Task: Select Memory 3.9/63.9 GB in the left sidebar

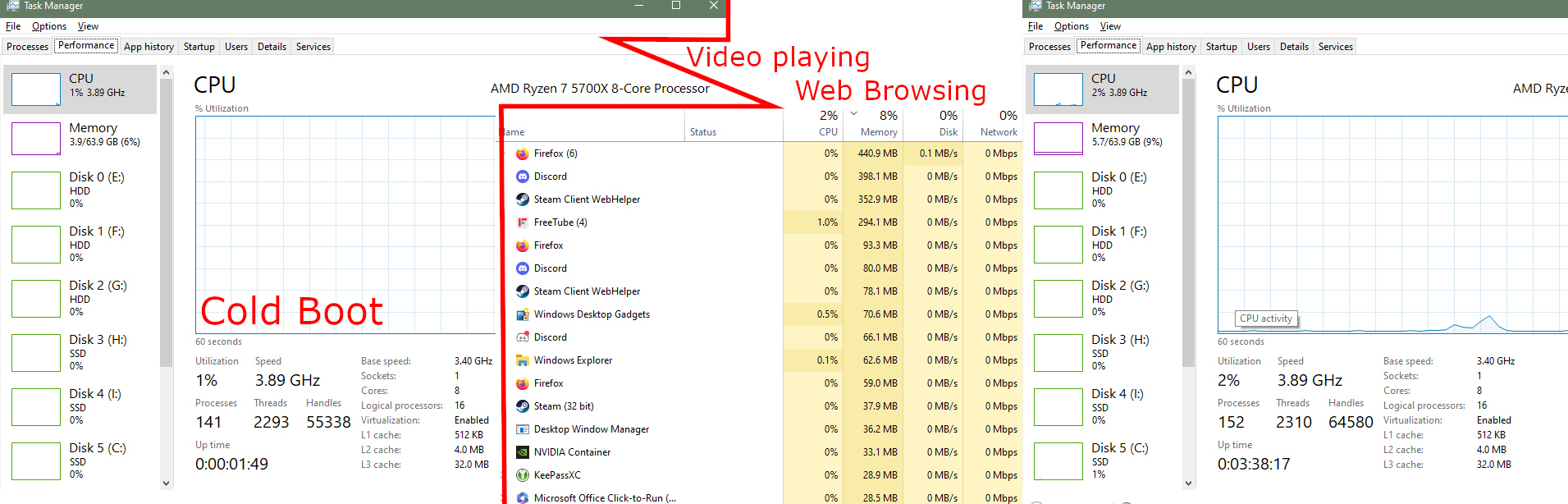Action: coord(80,138)
